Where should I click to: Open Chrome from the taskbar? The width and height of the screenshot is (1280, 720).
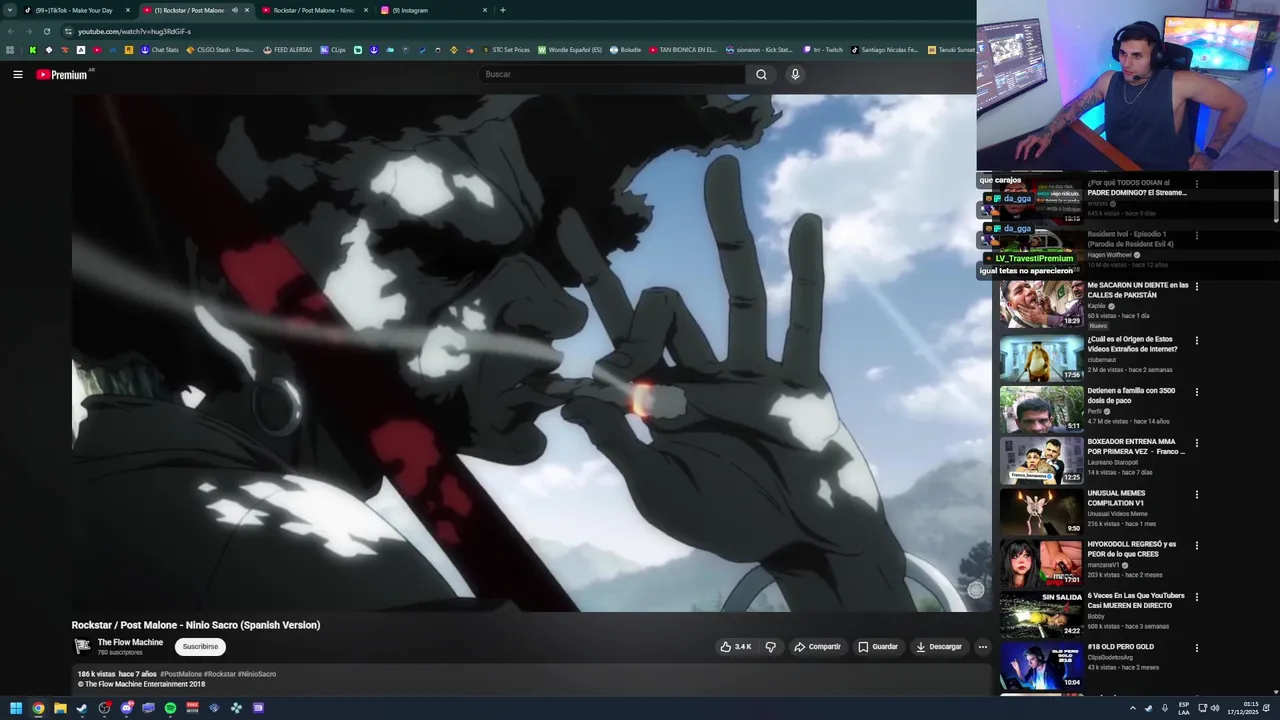(38, 708)
